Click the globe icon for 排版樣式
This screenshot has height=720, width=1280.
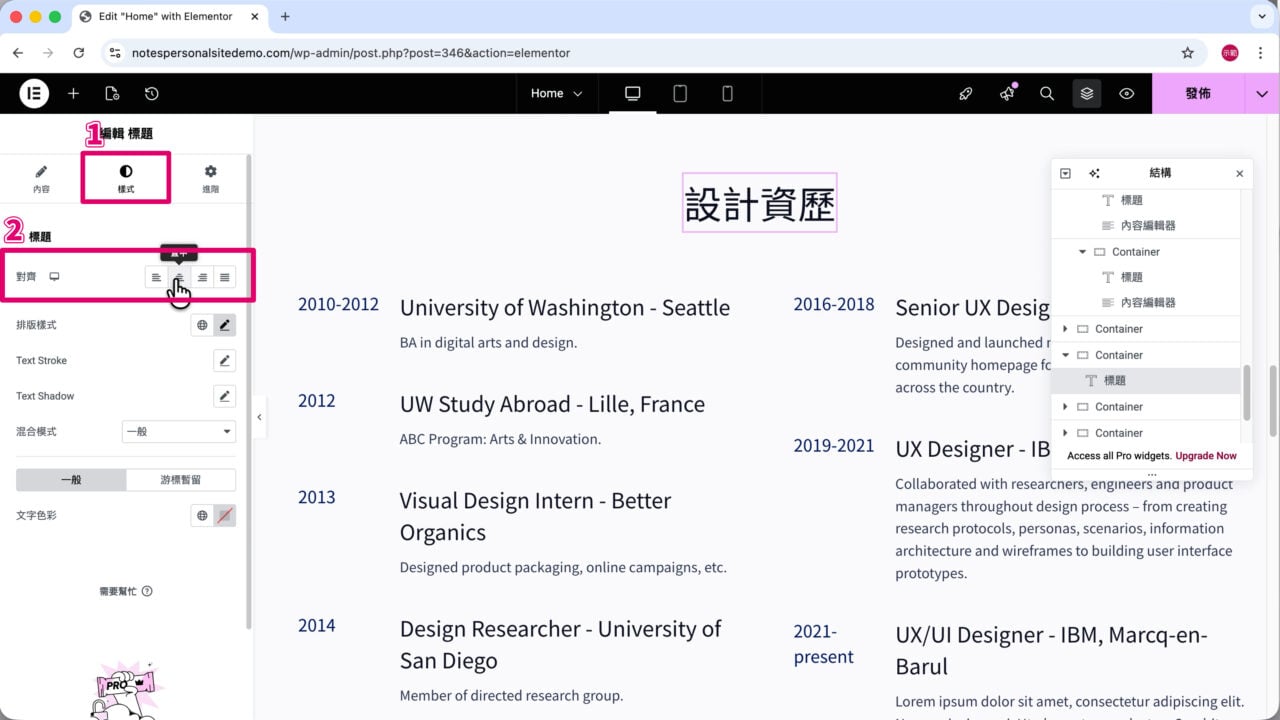[x=202, y=325]
